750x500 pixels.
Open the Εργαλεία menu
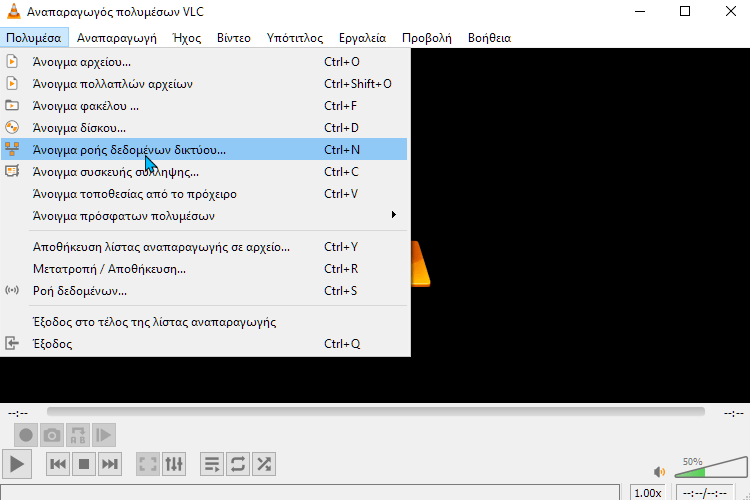(363, 38)
